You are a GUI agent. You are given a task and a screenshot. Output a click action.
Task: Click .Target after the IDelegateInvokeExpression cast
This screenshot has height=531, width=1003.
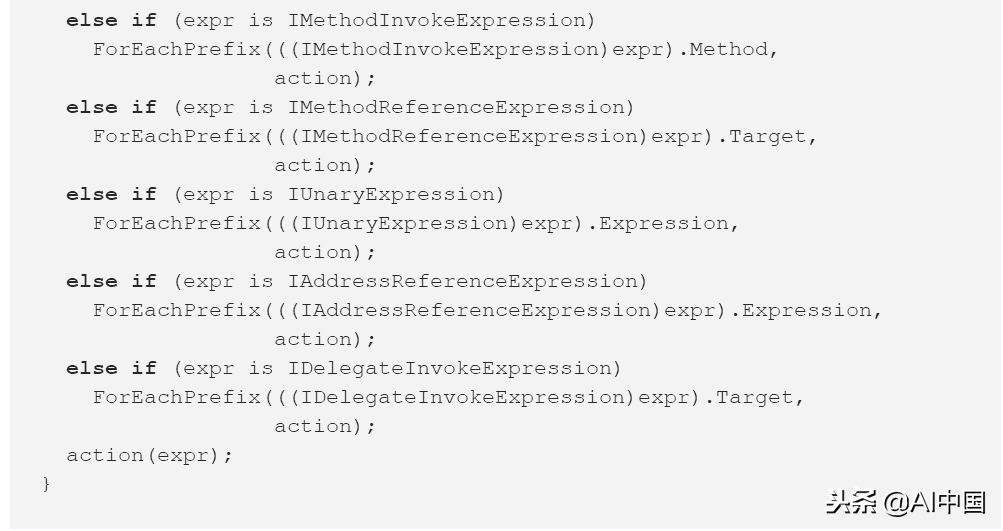[x=755, y=397]
